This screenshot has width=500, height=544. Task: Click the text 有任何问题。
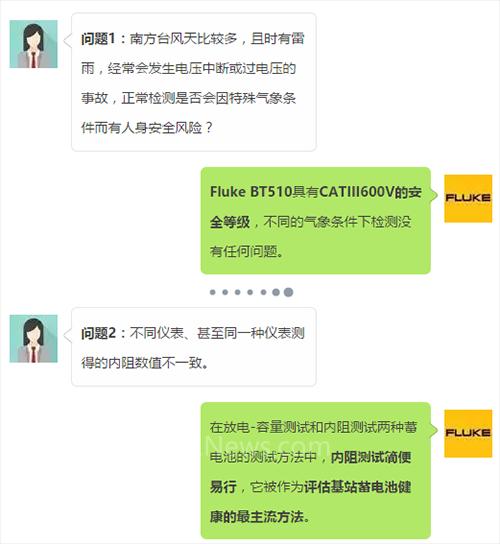[247, 251]
